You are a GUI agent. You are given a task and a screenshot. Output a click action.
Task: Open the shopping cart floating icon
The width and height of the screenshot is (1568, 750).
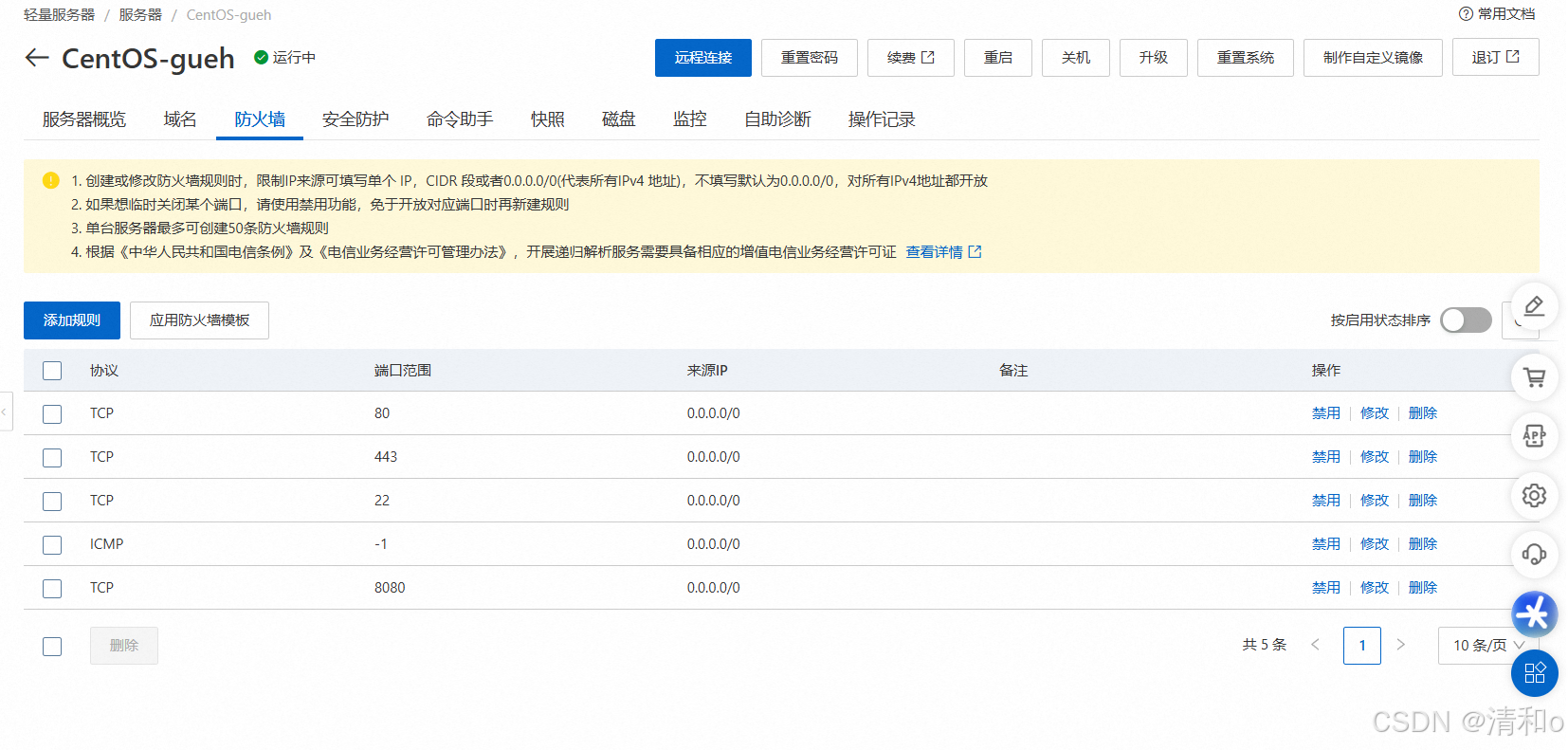tap(1534, 376)
